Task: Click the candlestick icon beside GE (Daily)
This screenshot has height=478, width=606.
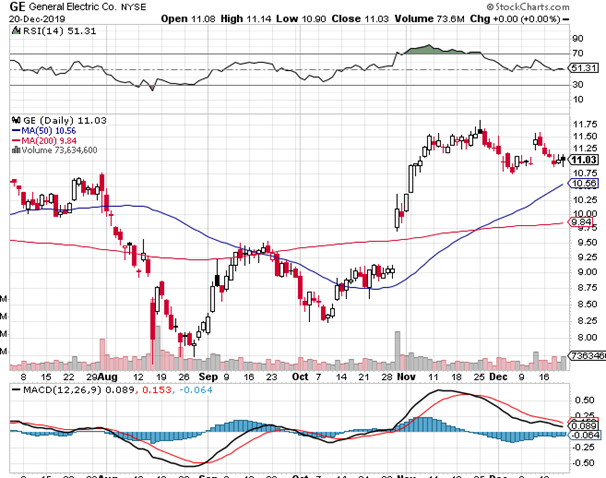Action: tap(14, 119)
